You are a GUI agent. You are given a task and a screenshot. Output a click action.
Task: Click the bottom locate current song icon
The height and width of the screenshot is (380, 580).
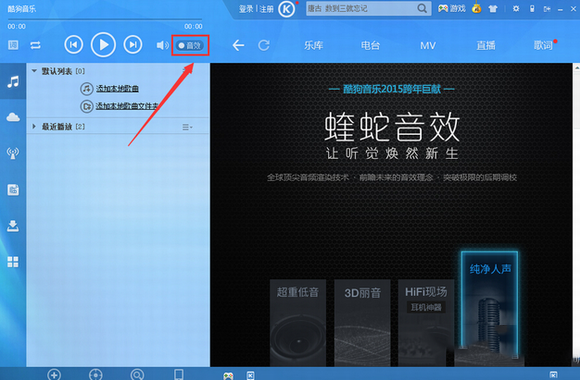click(96, 374)
